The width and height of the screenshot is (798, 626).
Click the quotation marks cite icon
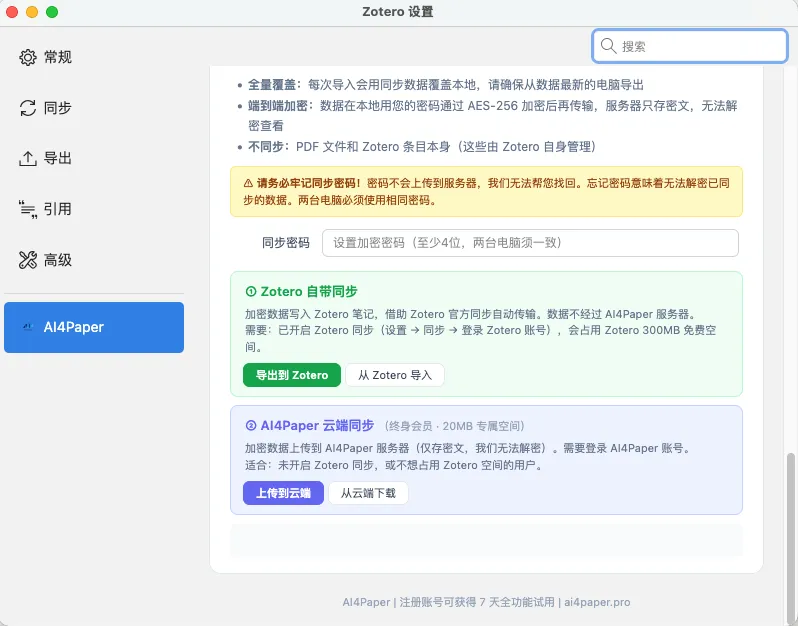click(27, 209)
